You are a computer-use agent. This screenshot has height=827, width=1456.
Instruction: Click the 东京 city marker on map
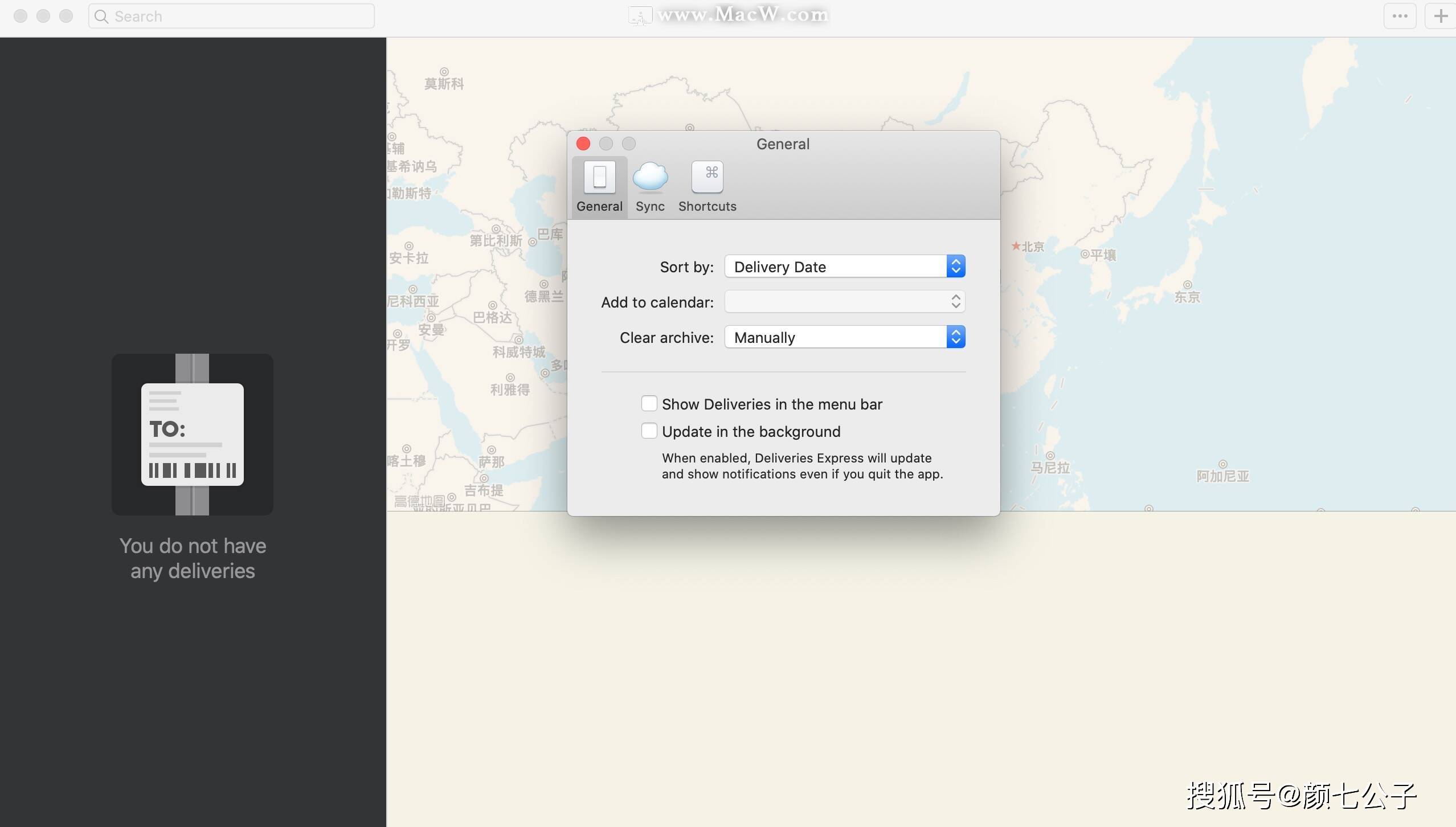click(1187, 285)
